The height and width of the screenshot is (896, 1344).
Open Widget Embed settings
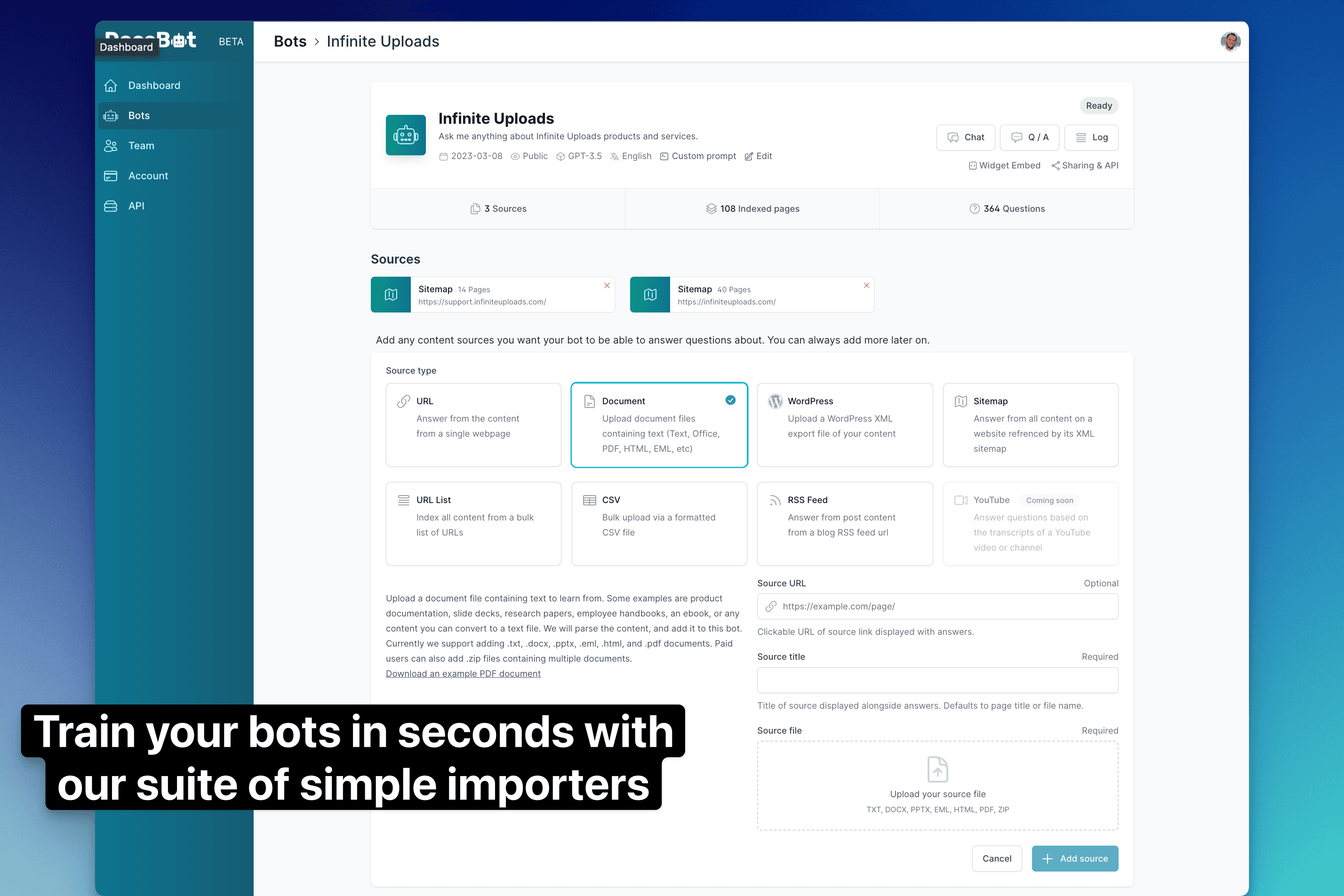pyautogui.click(x=1004, y=166)
